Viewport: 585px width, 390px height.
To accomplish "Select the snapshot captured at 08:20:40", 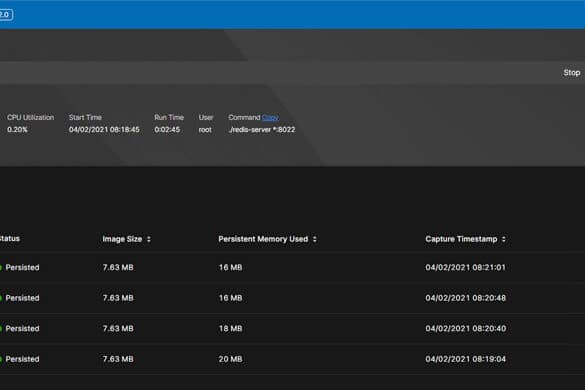I will pyautogui.click(x=292, y=329).
